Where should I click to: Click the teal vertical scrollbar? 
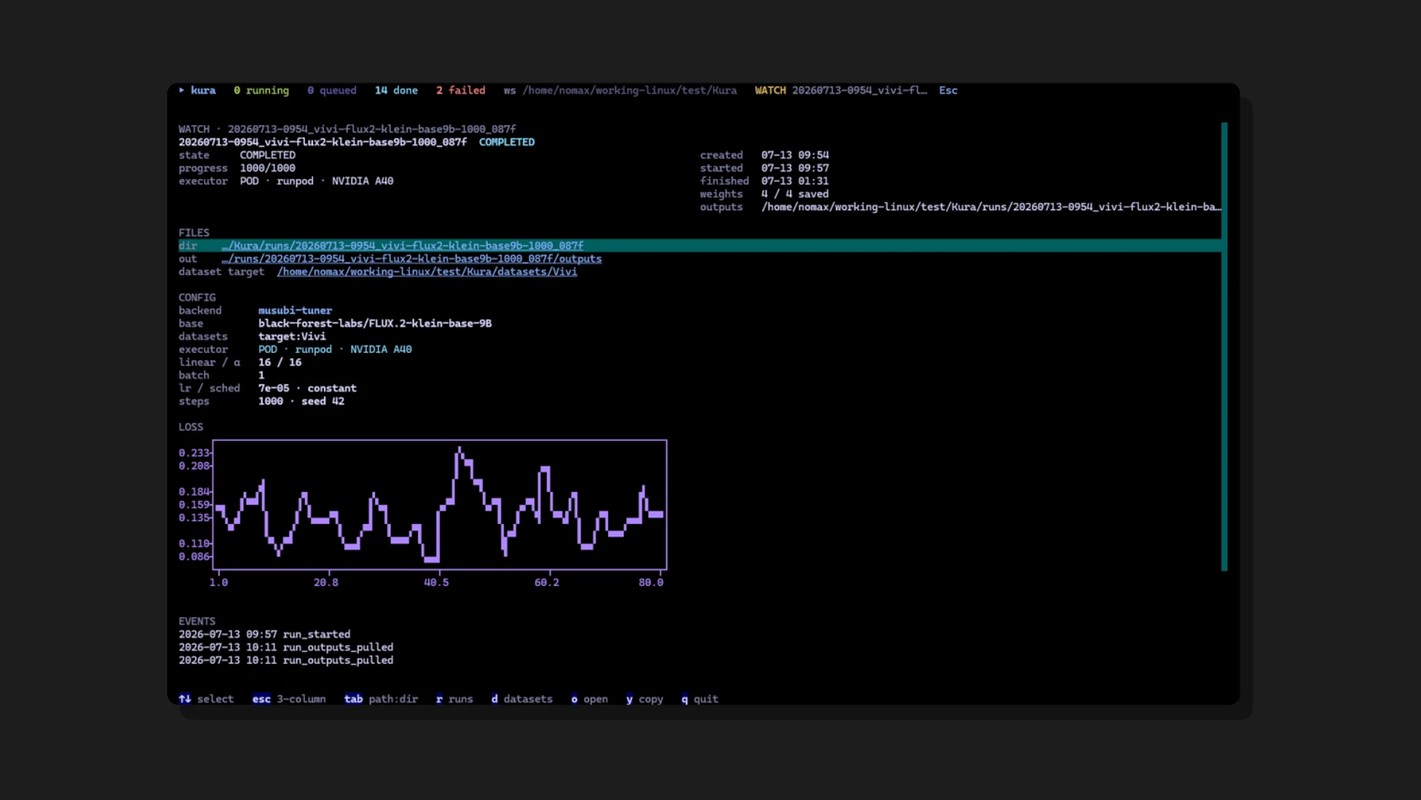(1224, 347)
